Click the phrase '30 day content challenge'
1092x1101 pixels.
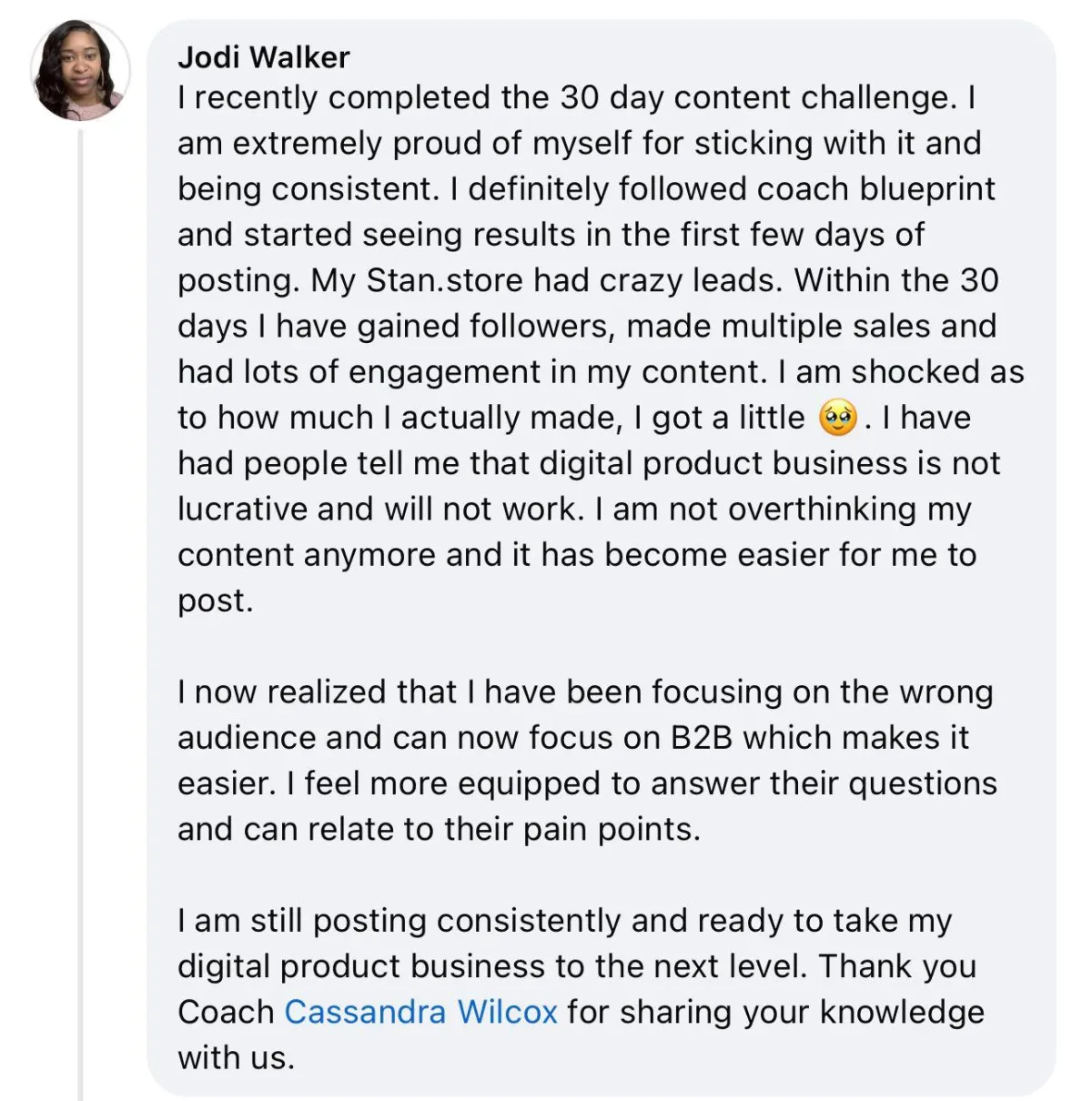coord(753,98)
